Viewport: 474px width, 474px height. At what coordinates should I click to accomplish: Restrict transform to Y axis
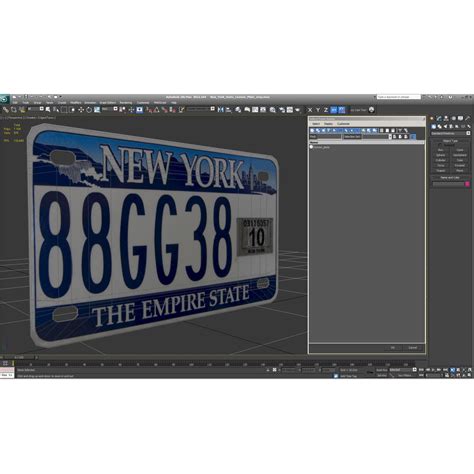pos(318,109)
